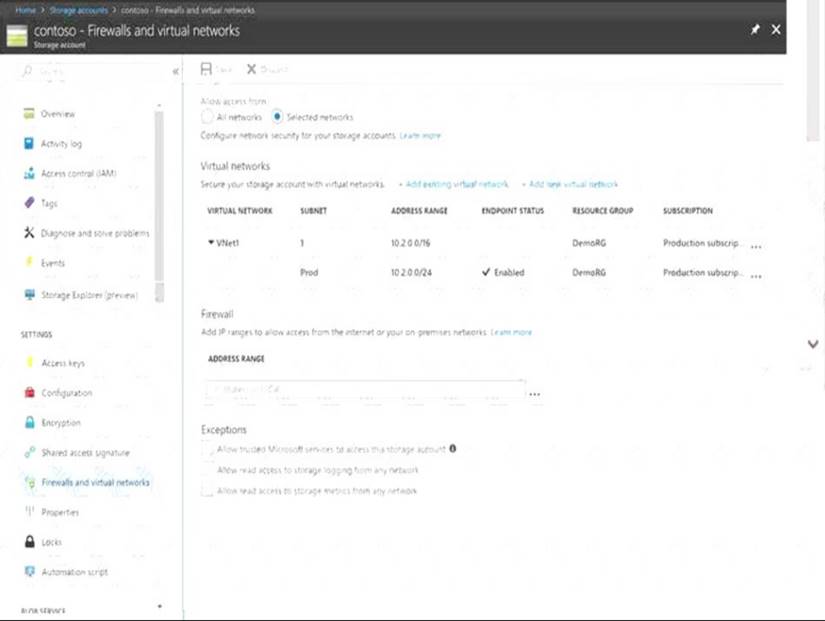
Task: Go to Overview in the sidebar
Action: 58,114
